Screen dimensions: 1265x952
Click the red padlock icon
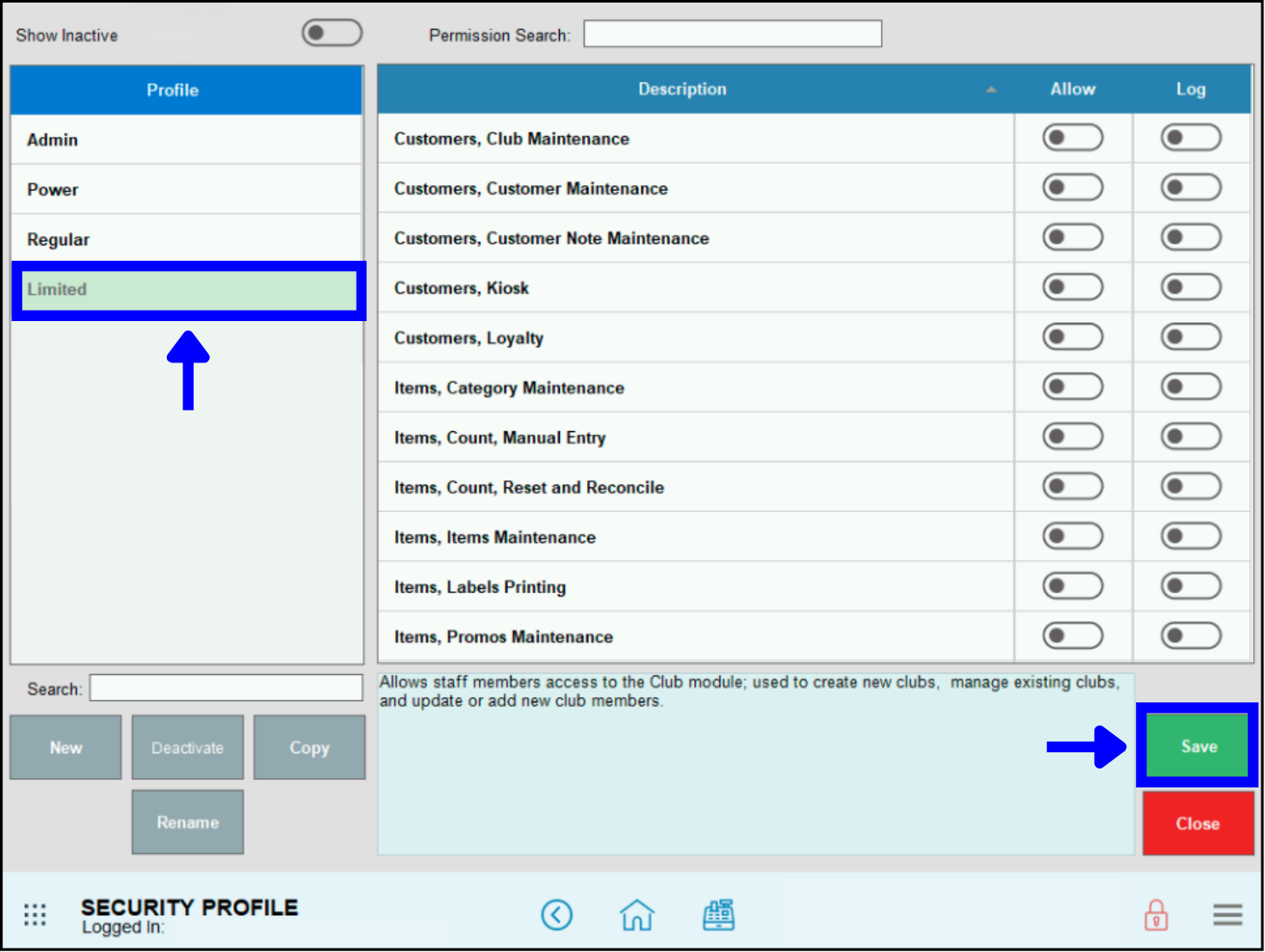(x=1156, y=914)
